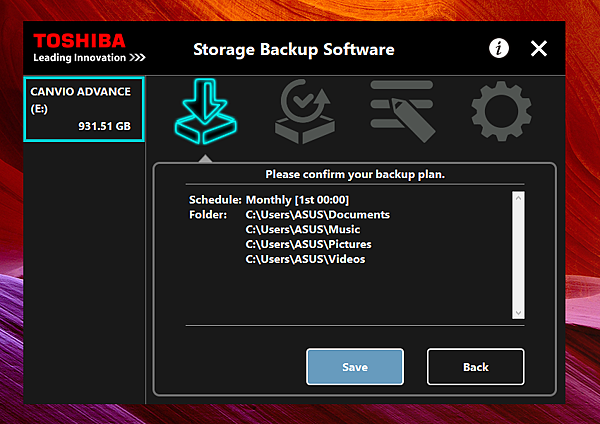Go Back from the confirm screen
Screen dimensions: 600x424
pos(476,367)
